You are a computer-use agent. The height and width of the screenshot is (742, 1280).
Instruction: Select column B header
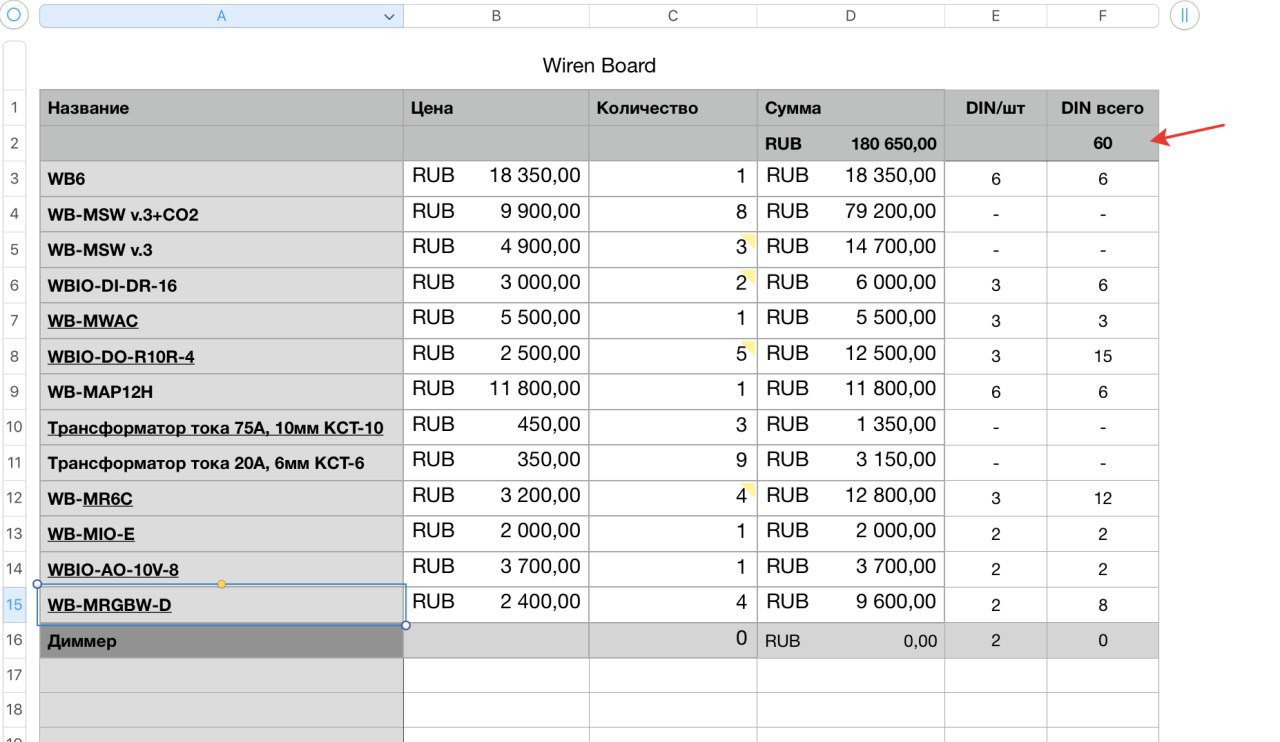click(496, 16)
